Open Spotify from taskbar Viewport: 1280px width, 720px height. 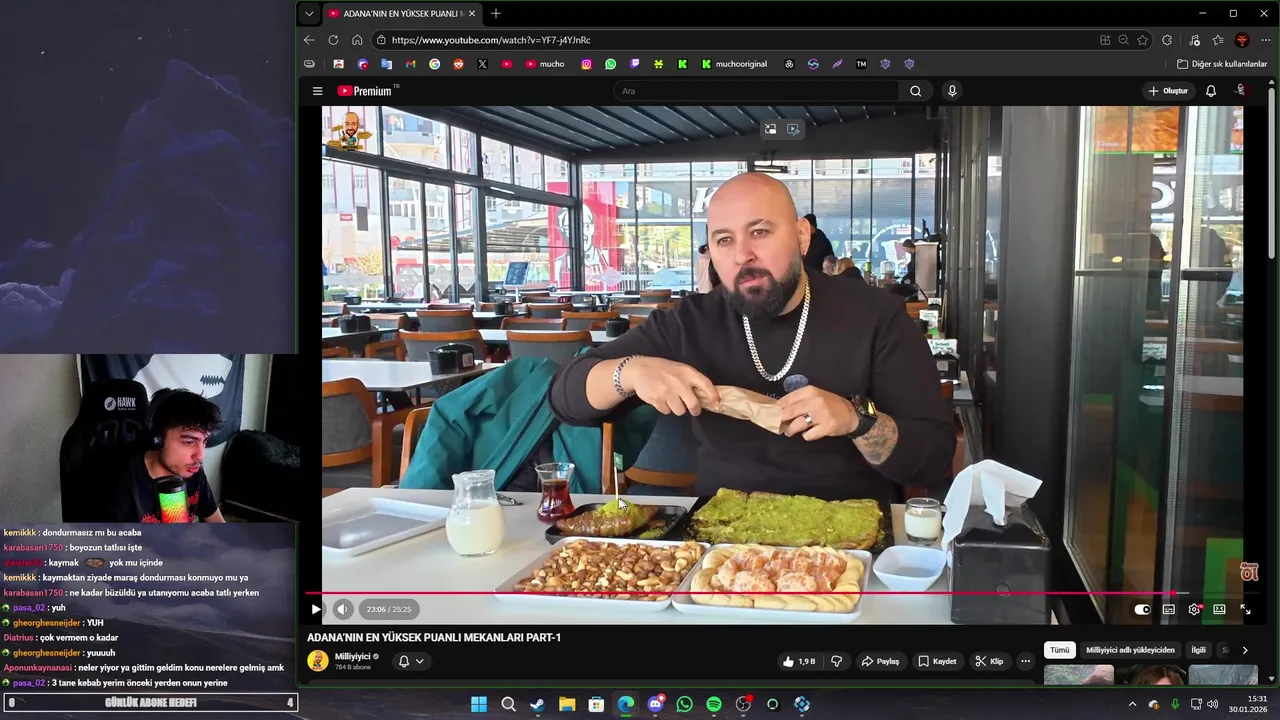point(714,704)
